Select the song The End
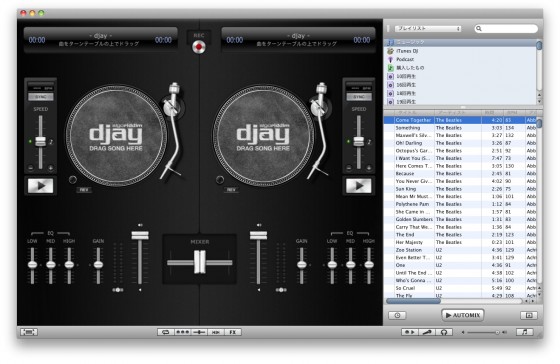The image size is (560, 364). click(460, 235)
